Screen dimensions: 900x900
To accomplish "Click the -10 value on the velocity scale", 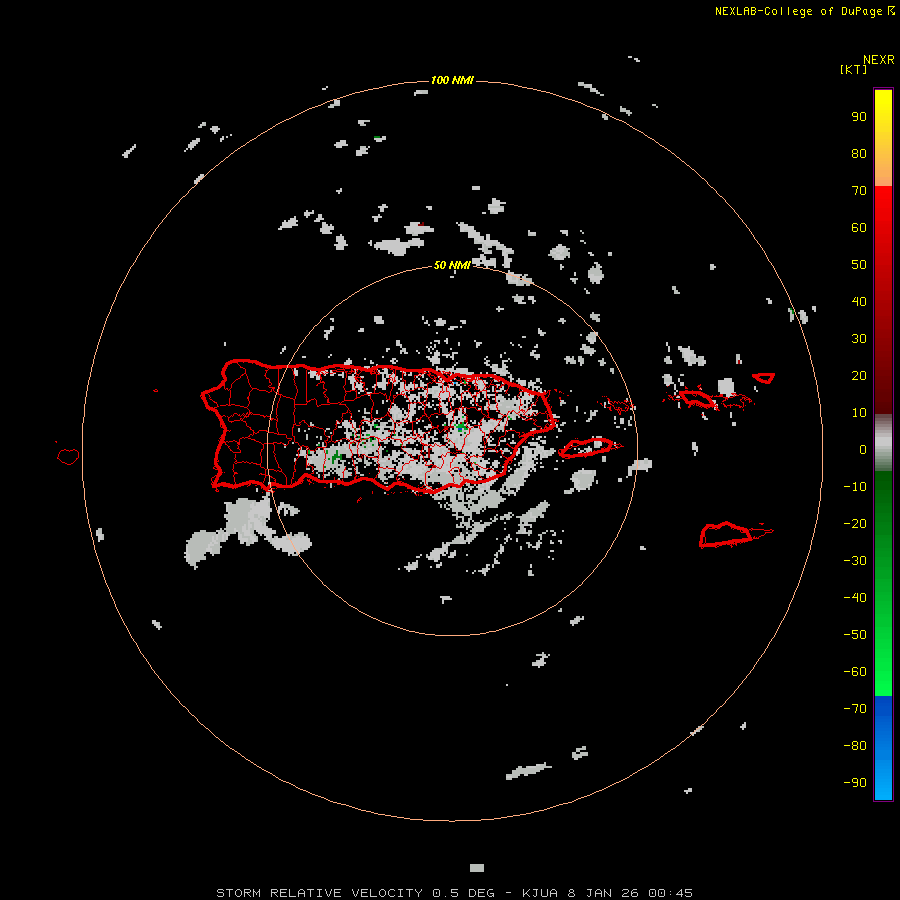I will point(855,487).
